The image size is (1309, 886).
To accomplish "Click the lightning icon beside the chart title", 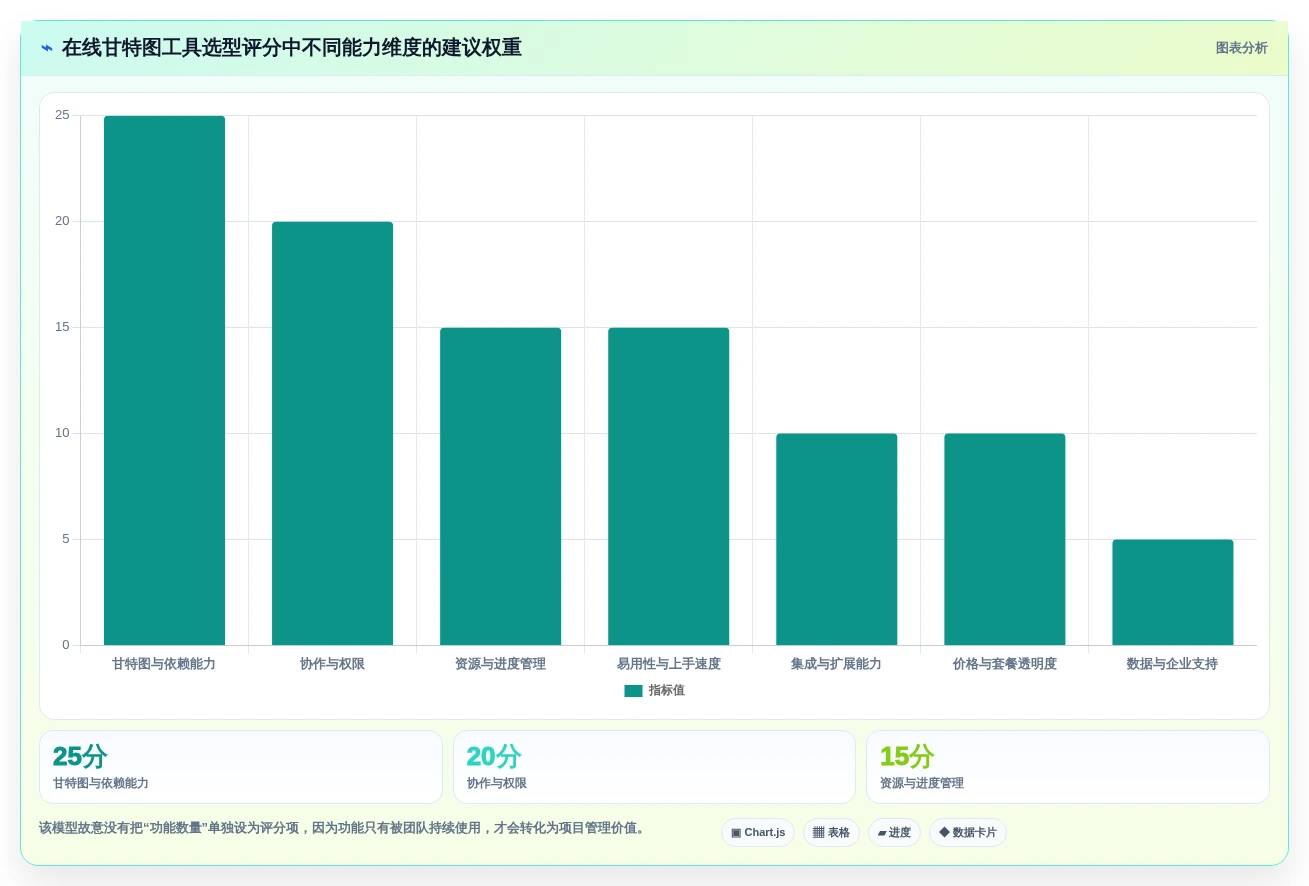I will tap(47, 48).
